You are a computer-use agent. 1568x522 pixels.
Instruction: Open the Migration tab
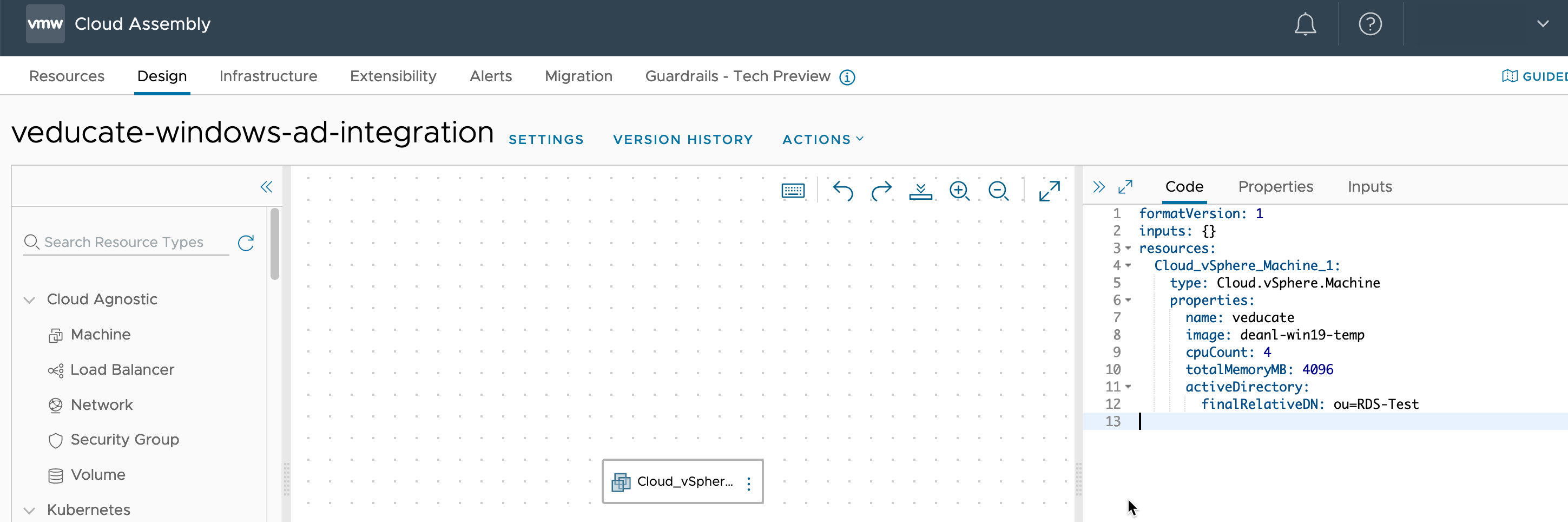tap(578, 76)
